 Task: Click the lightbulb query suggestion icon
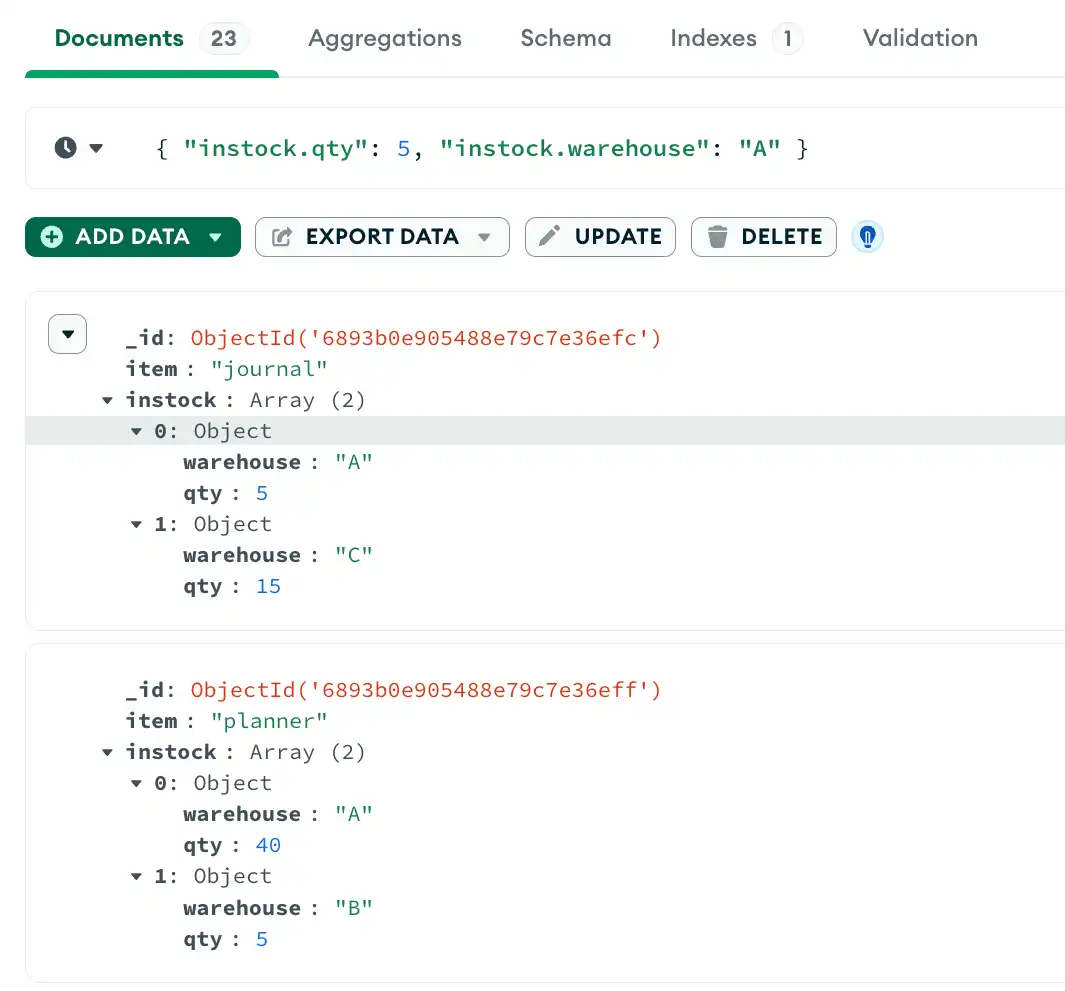tap(867, 237)
